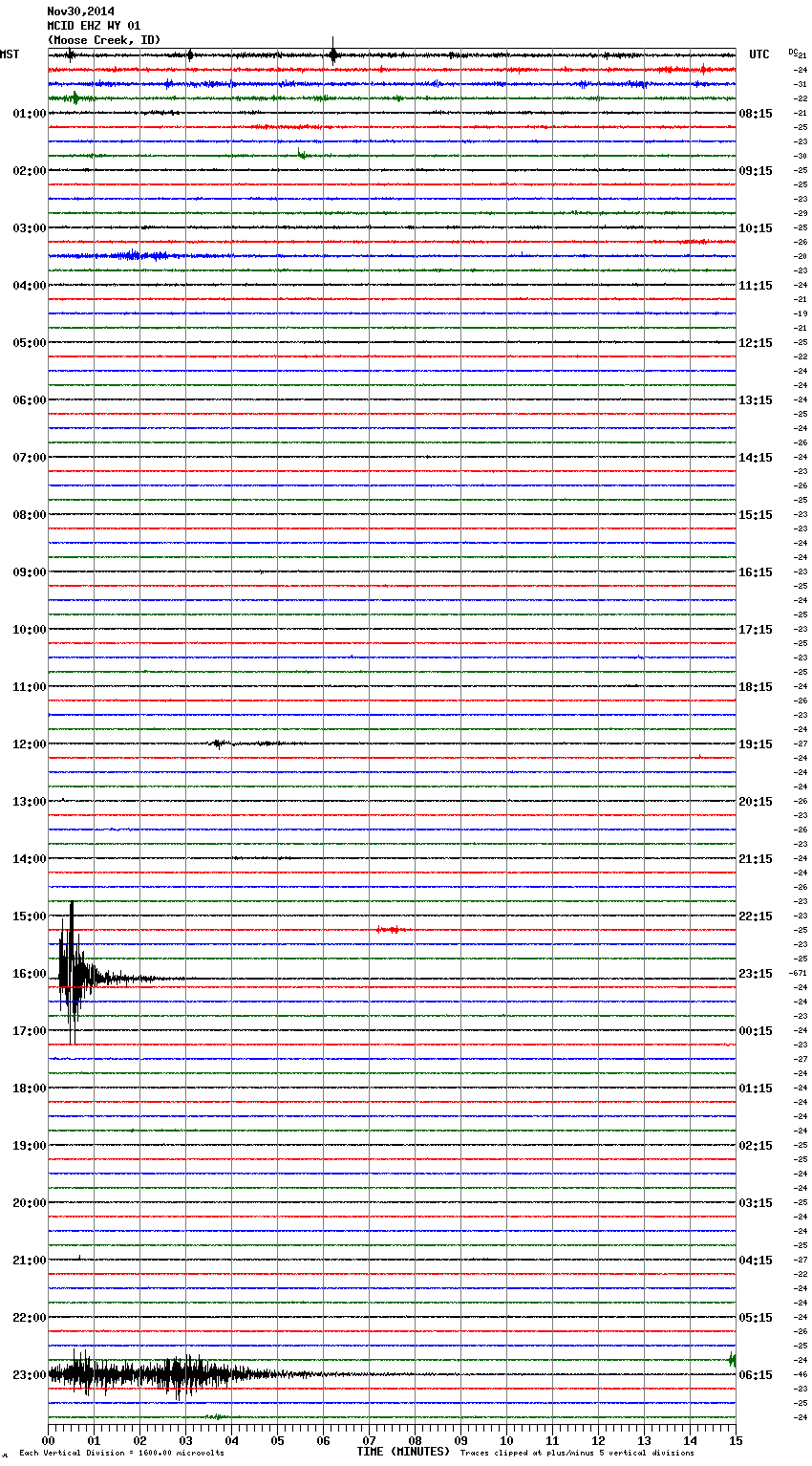
Task: Click the MST timezone header
Action: click(10, 54)
